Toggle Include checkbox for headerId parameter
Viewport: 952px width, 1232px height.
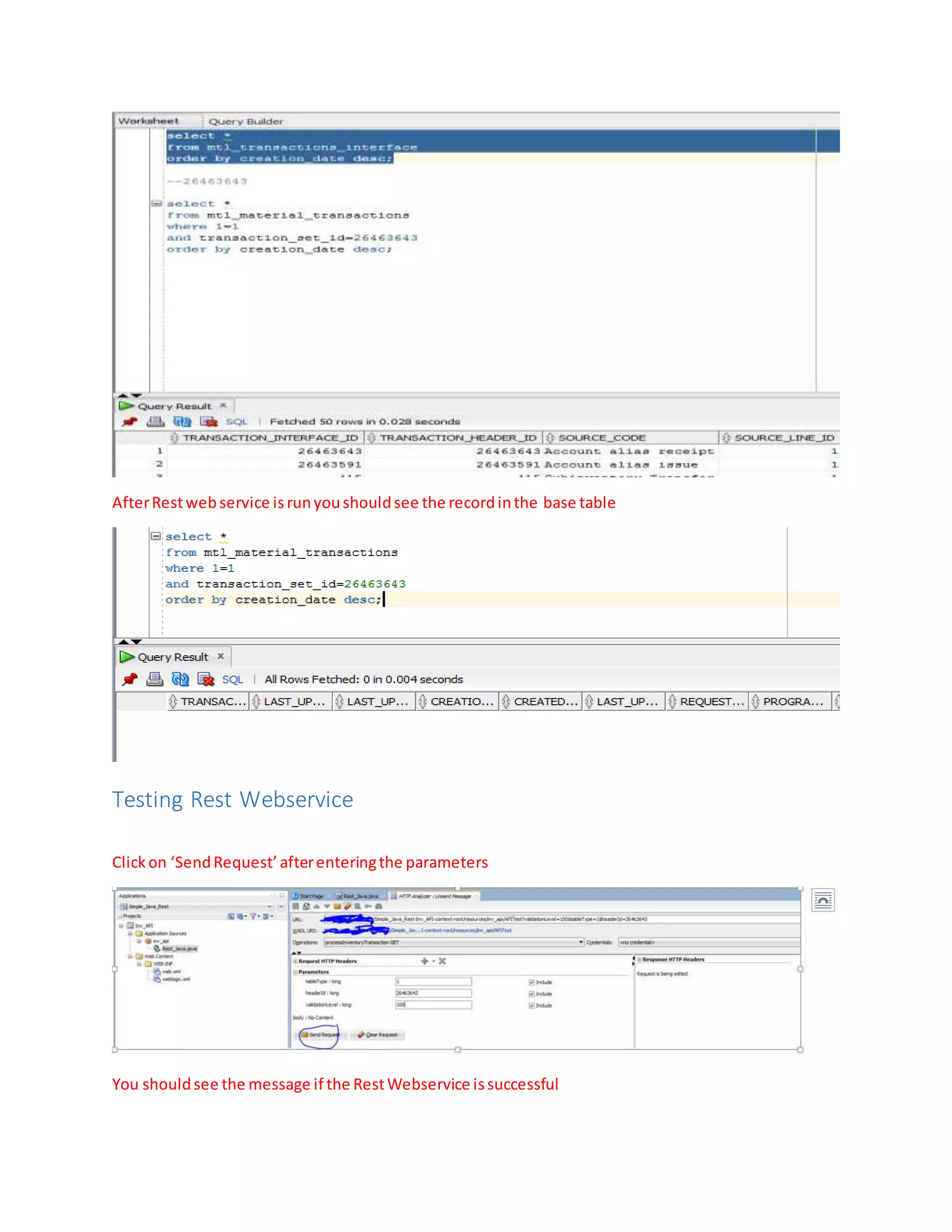531,994
